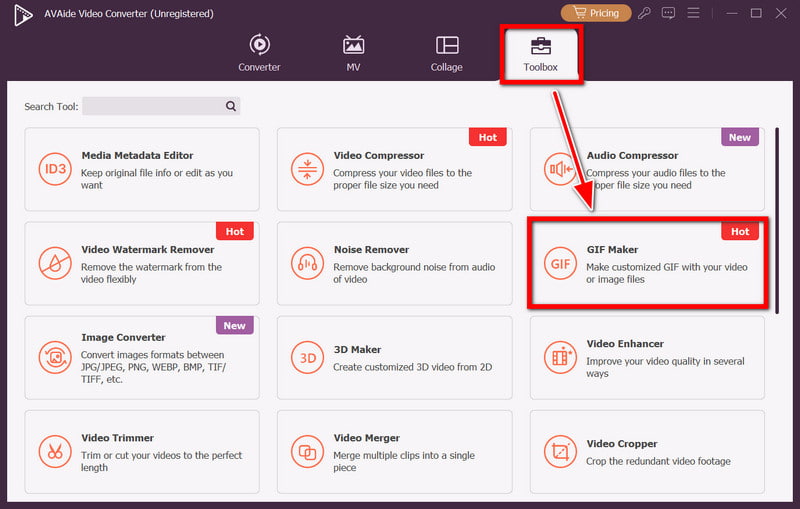This screenshot has width=800, height=509.
Task: Open Video Cropper title
Action: [621, 444]
